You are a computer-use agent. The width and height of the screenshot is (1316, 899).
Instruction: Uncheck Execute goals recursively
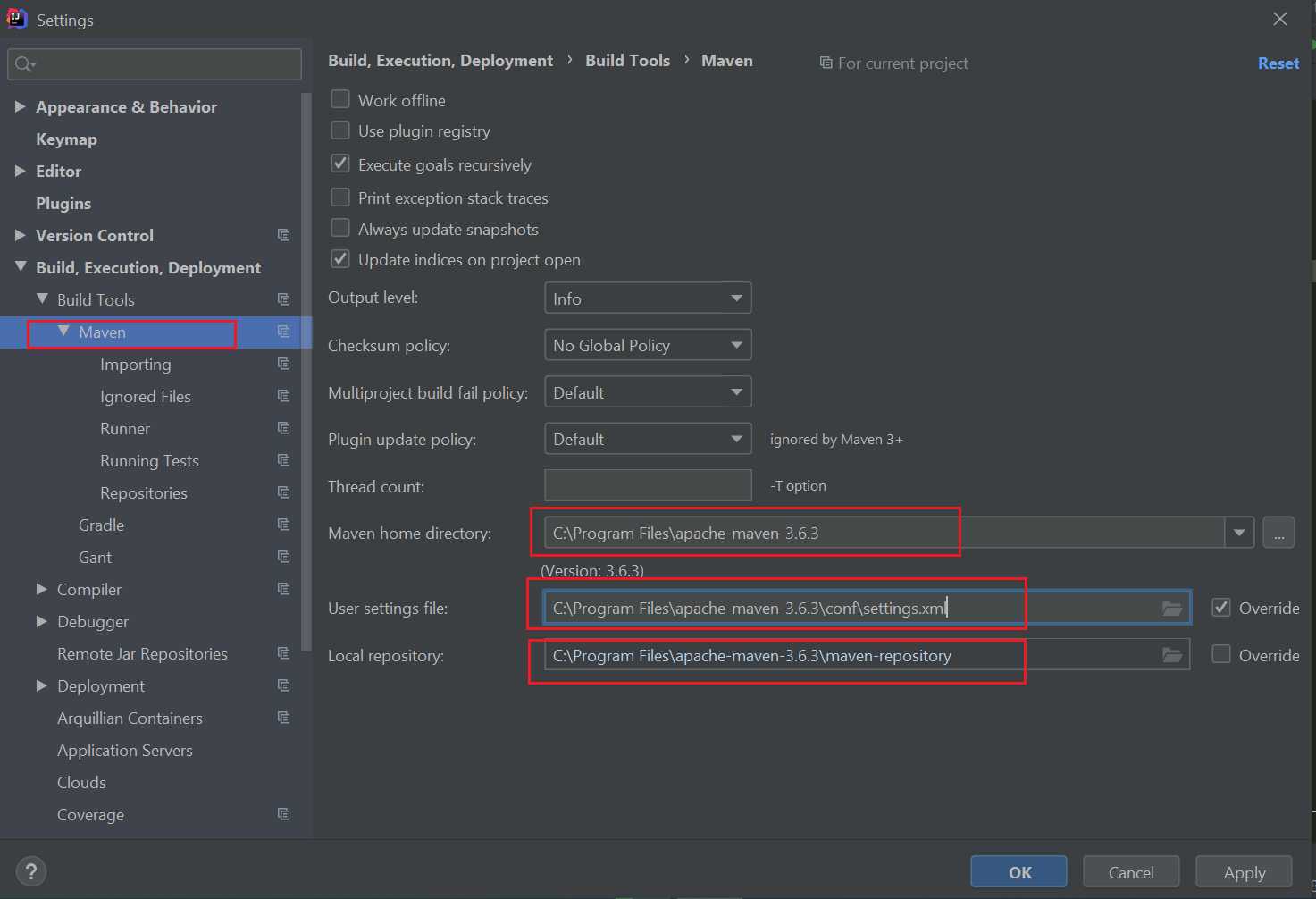(x=340, y=164)
